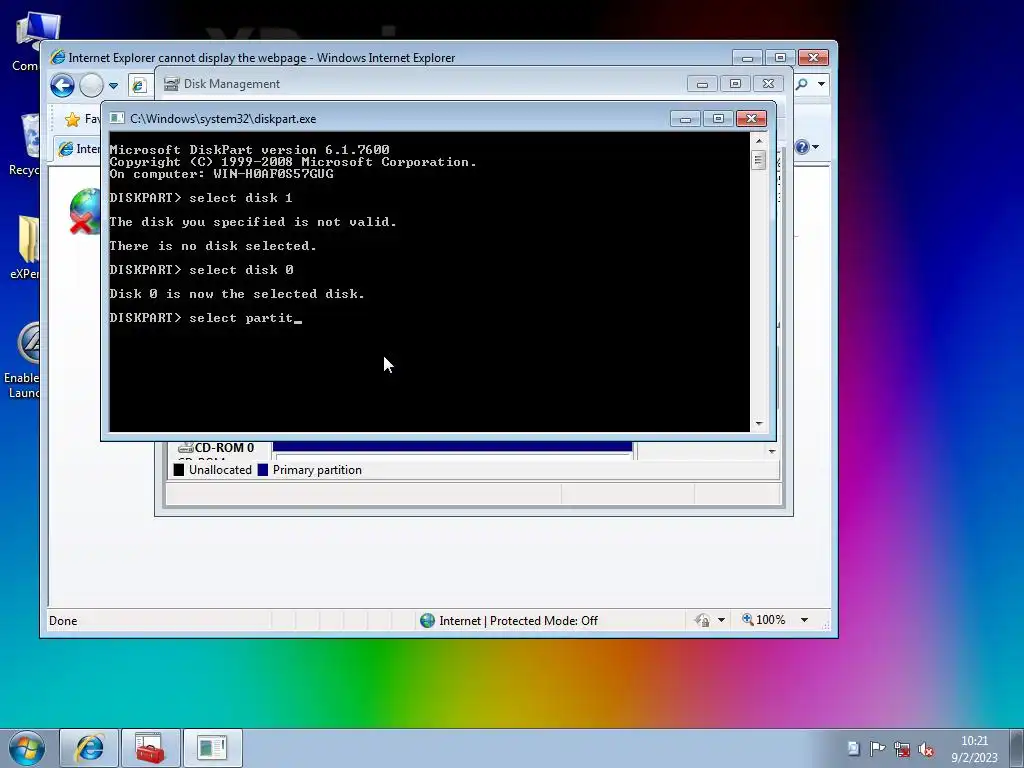The image size is (1024, 768).
Task: Click the blue CD-ROM 0 partition bar
Action: 453,447
